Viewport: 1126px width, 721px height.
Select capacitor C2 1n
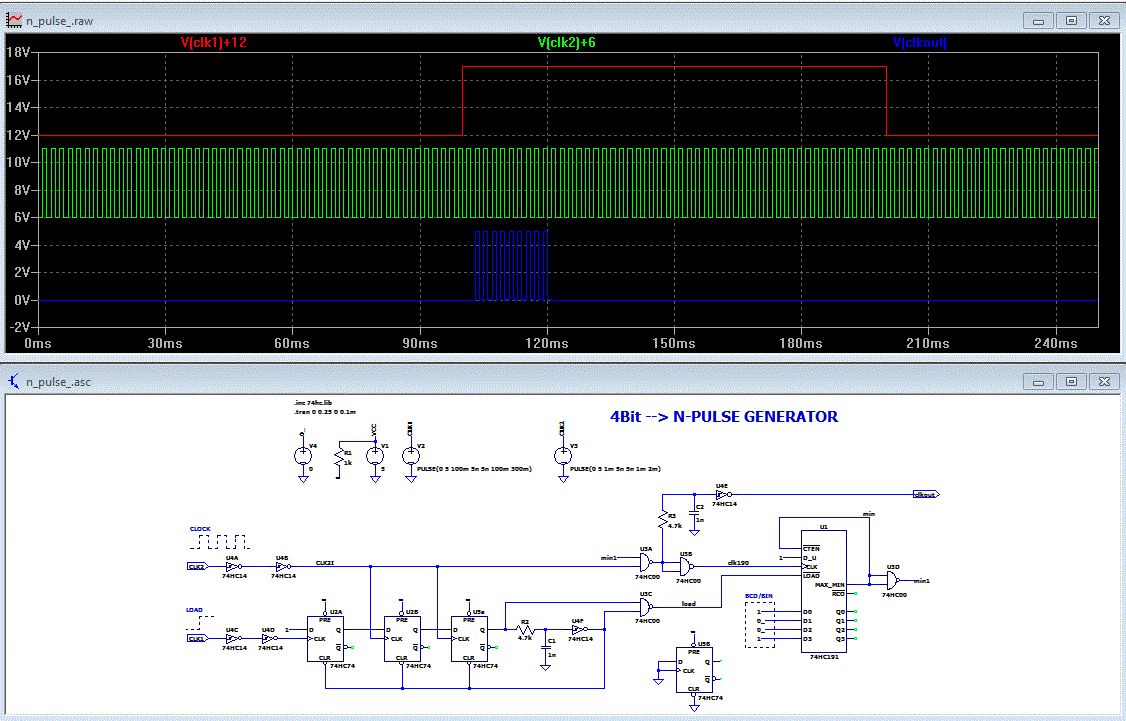pyautogui.click(x=694, y=513)
